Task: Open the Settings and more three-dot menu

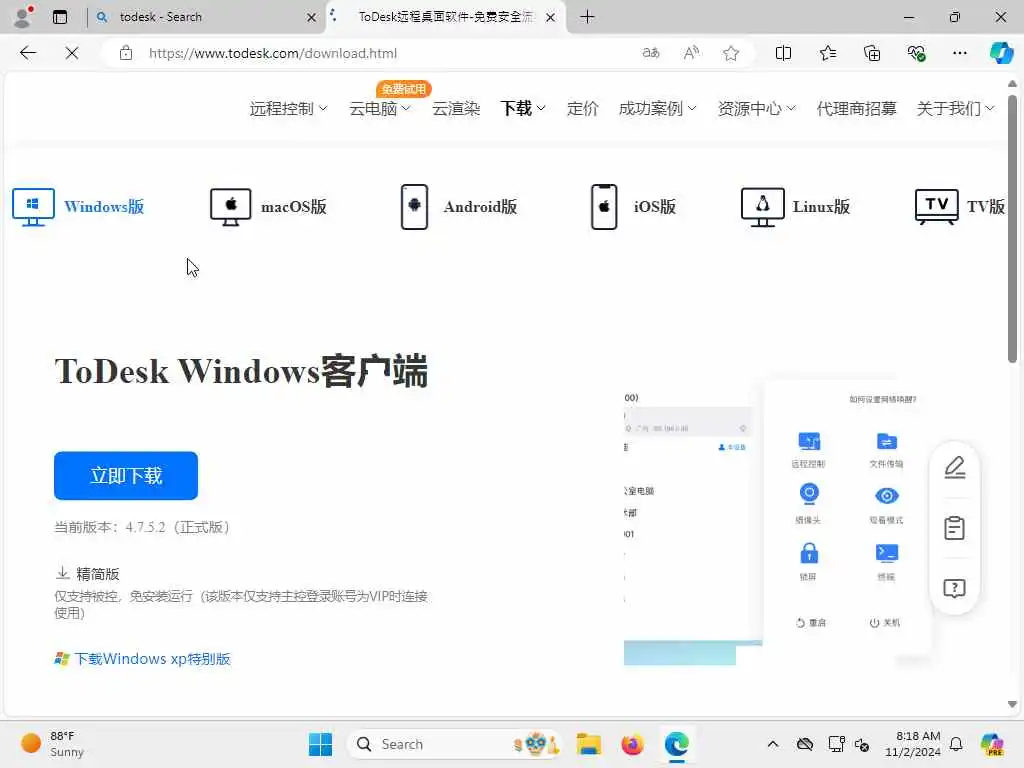Action: (x=959, y=53)
